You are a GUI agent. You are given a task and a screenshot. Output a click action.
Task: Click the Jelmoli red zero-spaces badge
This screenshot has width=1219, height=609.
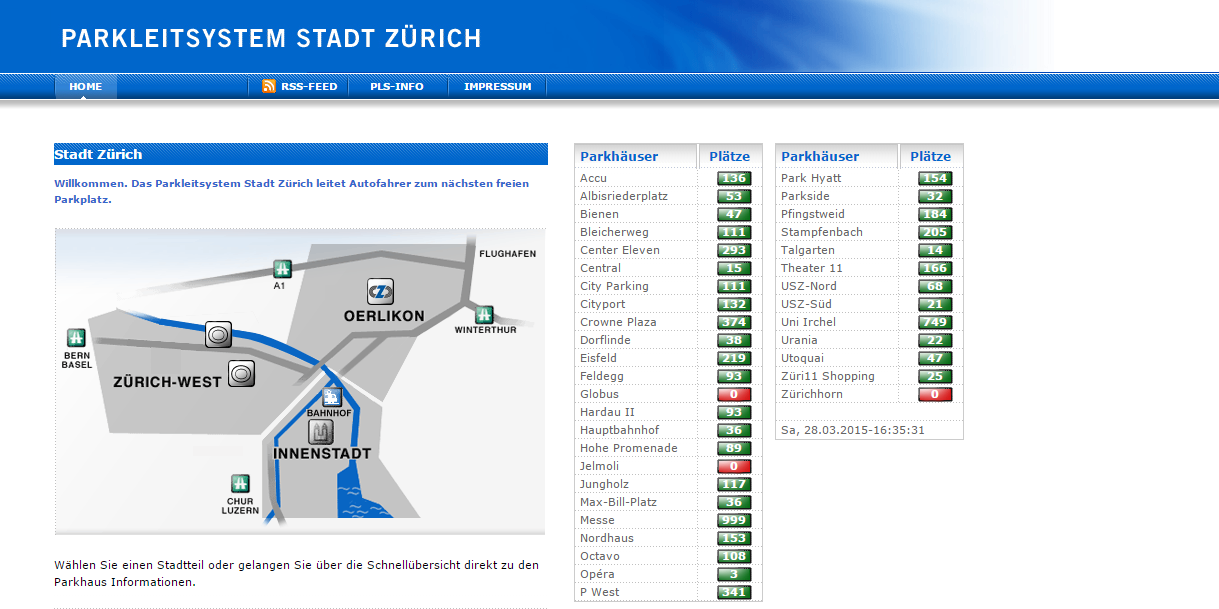pyautogui.click(x=734, y=466)
